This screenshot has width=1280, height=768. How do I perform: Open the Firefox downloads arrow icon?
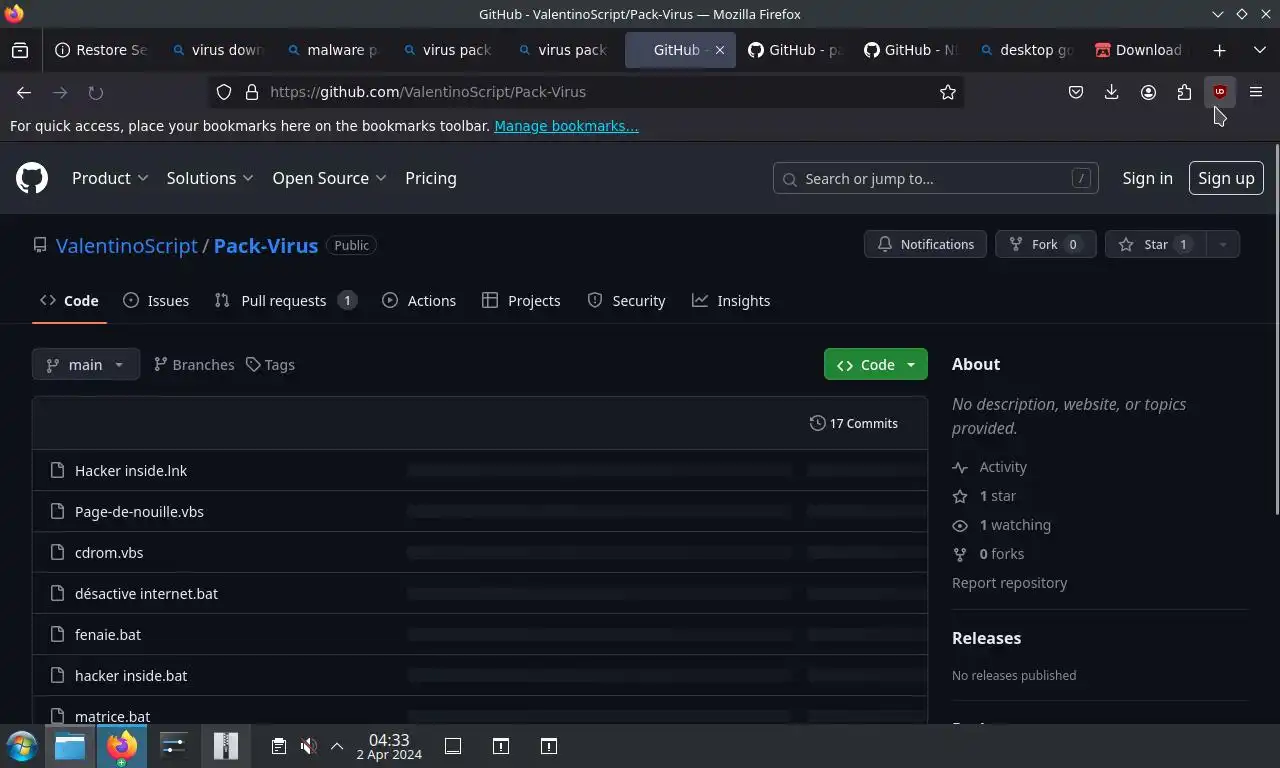coord(1112,92)
